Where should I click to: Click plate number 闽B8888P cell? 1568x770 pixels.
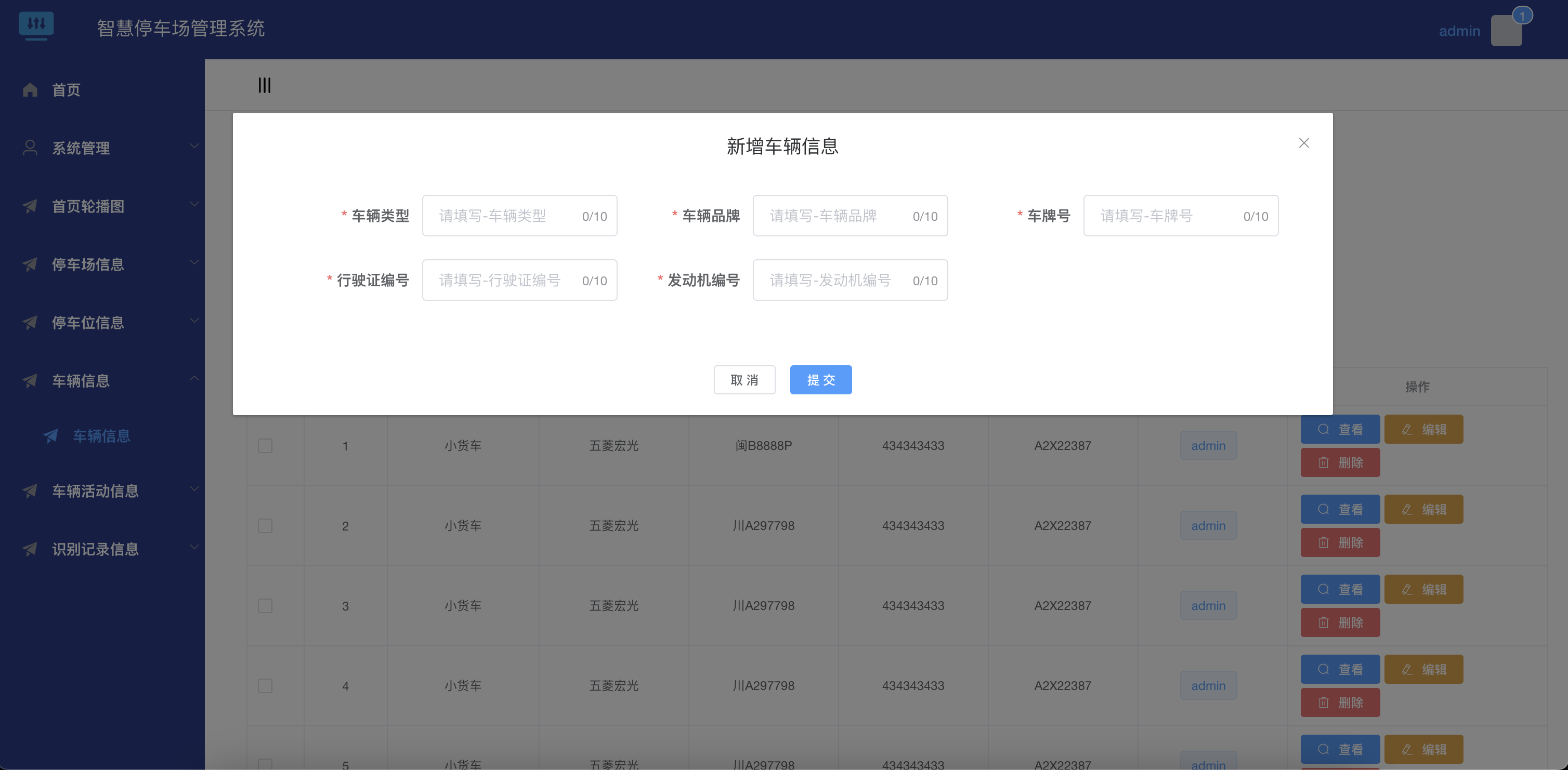point(763,446)
